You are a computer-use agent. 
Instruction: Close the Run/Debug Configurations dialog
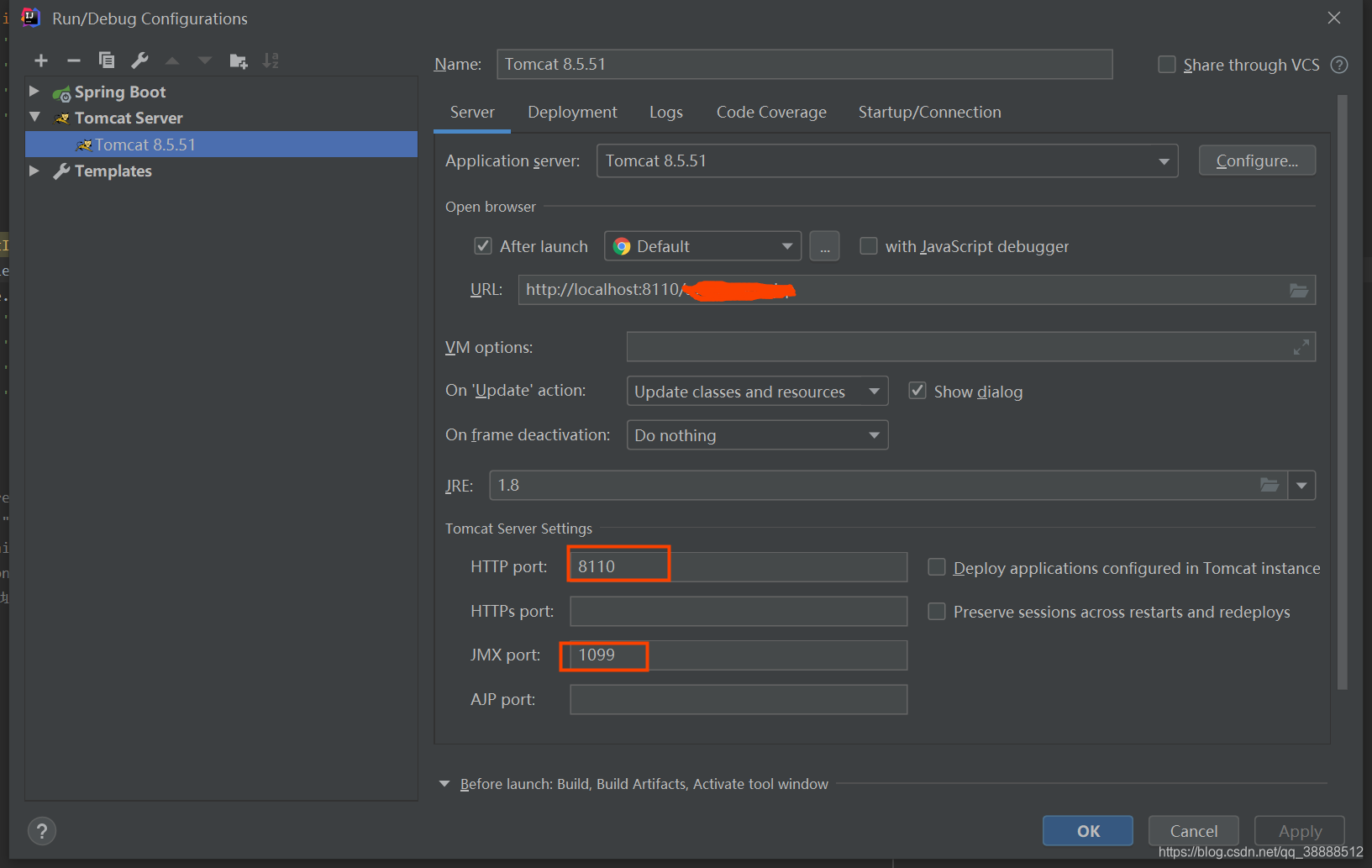pos(1334,18)
